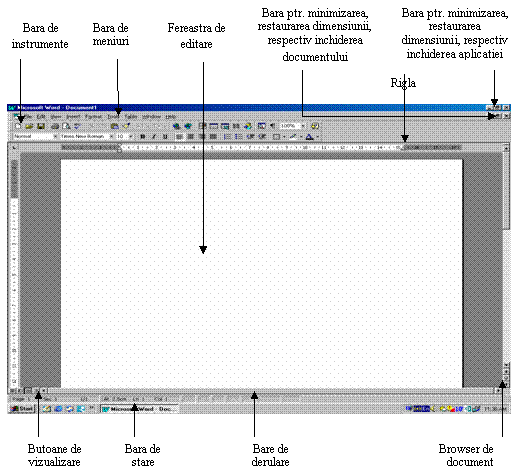The height and width of the screenshot is (476, 521).
Task: Click the Font Color button
Action: tap(310, 137)
